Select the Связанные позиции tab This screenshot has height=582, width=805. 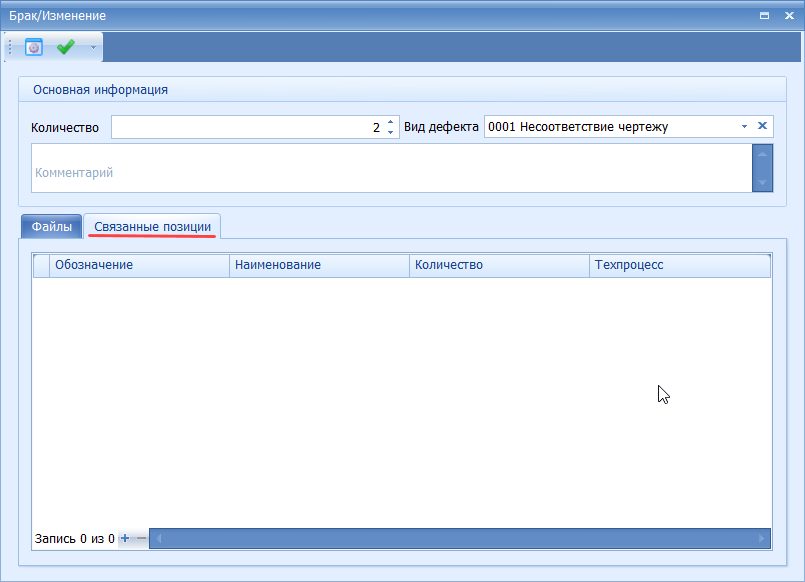[152, 227]
